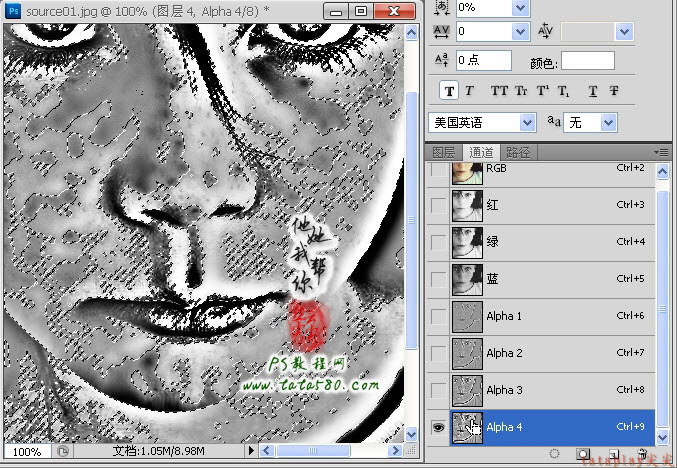Viewport: 677px width, 468px height.
Task: Toggle Subscript text style
Action: (564, 91)
